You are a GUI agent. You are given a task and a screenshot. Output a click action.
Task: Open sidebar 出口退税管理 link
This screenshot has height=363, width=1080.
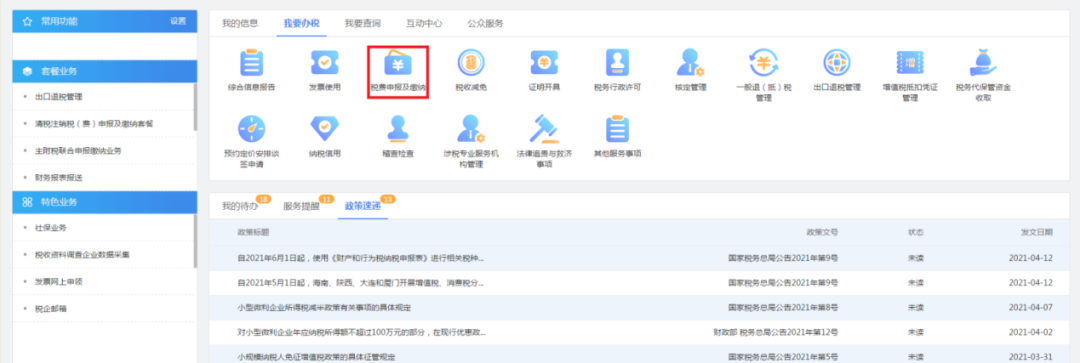tap(59, 97)
